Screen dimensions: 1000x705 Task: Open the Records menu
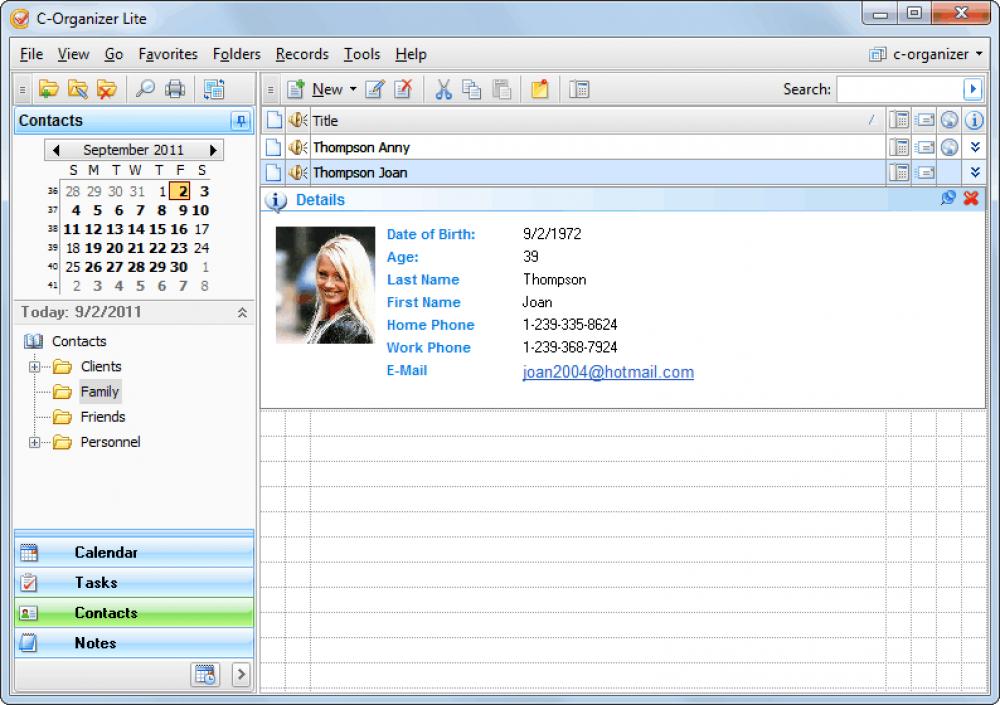pos(302,54)
